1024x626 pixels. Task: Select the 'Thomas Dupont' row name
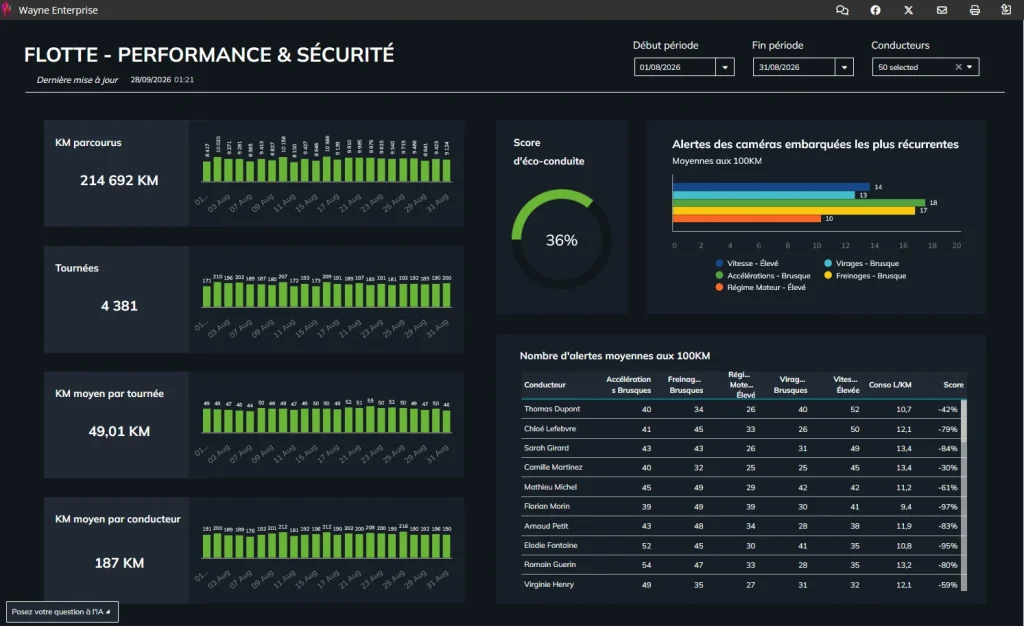(552, 409)
